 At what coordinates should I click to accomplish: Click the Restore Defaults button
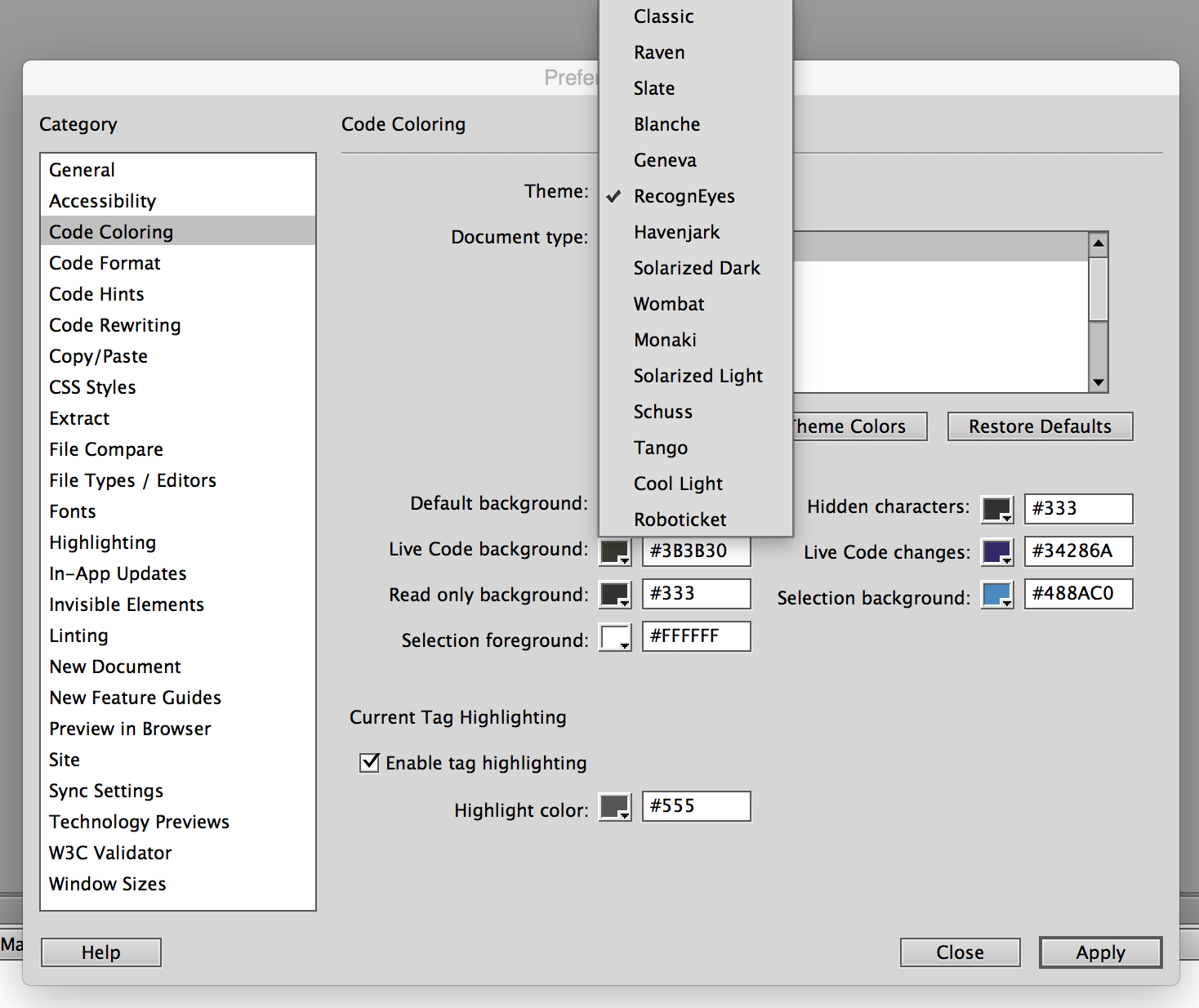point(1039,426)
